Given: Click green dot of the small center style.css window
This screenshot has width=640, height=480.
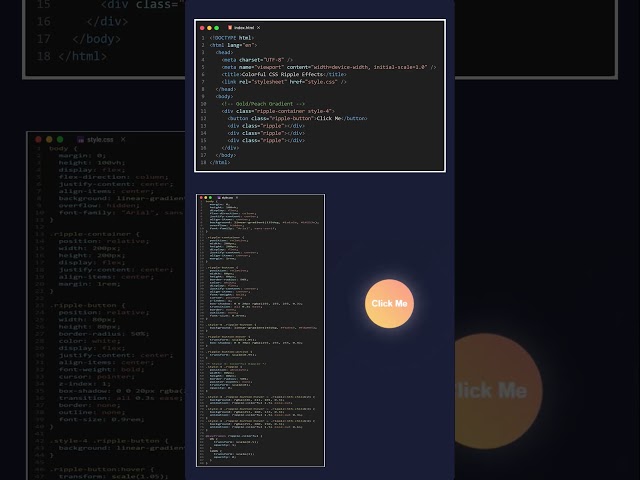Looking at the screenshot, I should coord(210,198).
